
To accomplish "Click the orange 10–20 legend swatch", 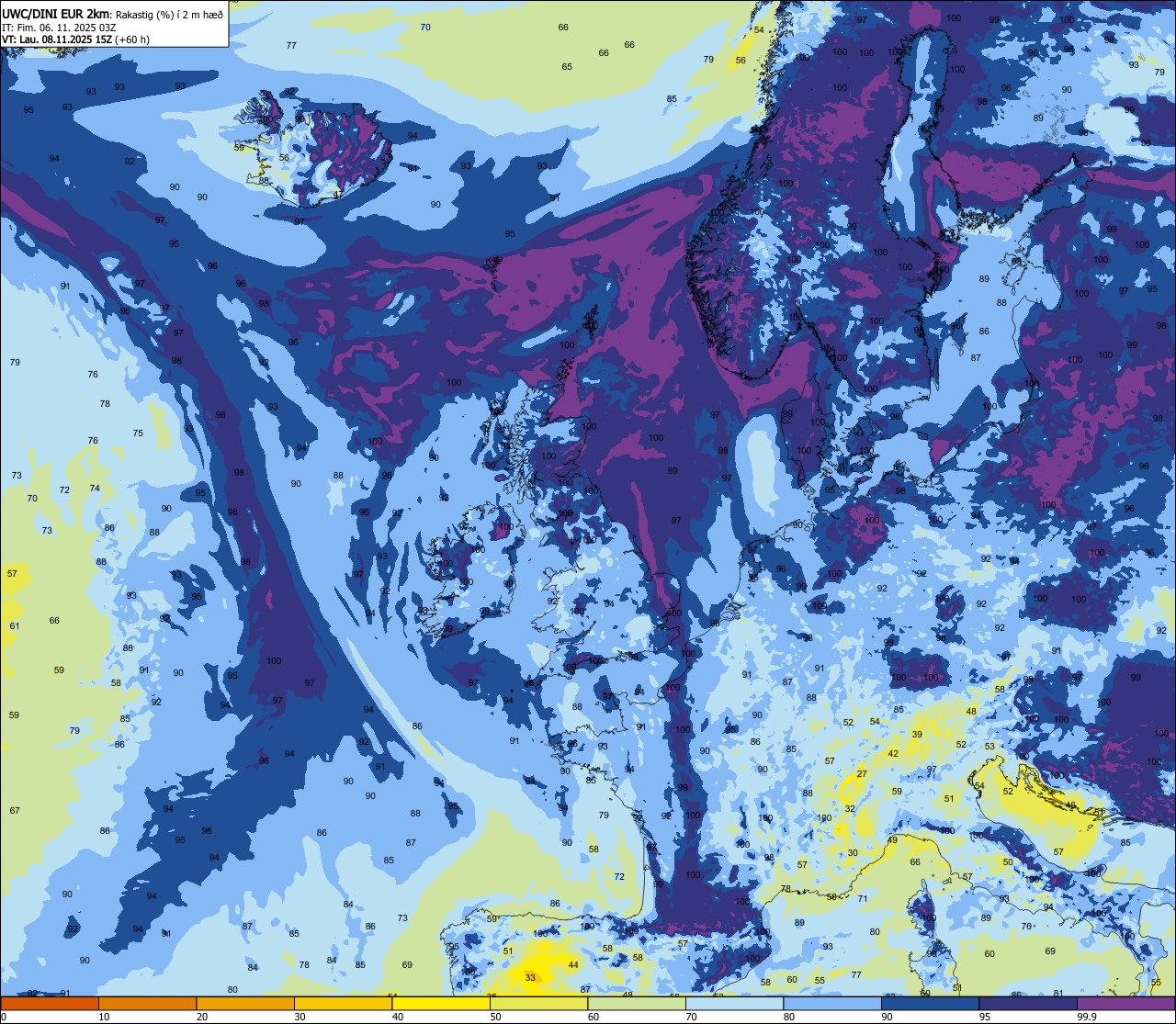I will coord(147,1003).
